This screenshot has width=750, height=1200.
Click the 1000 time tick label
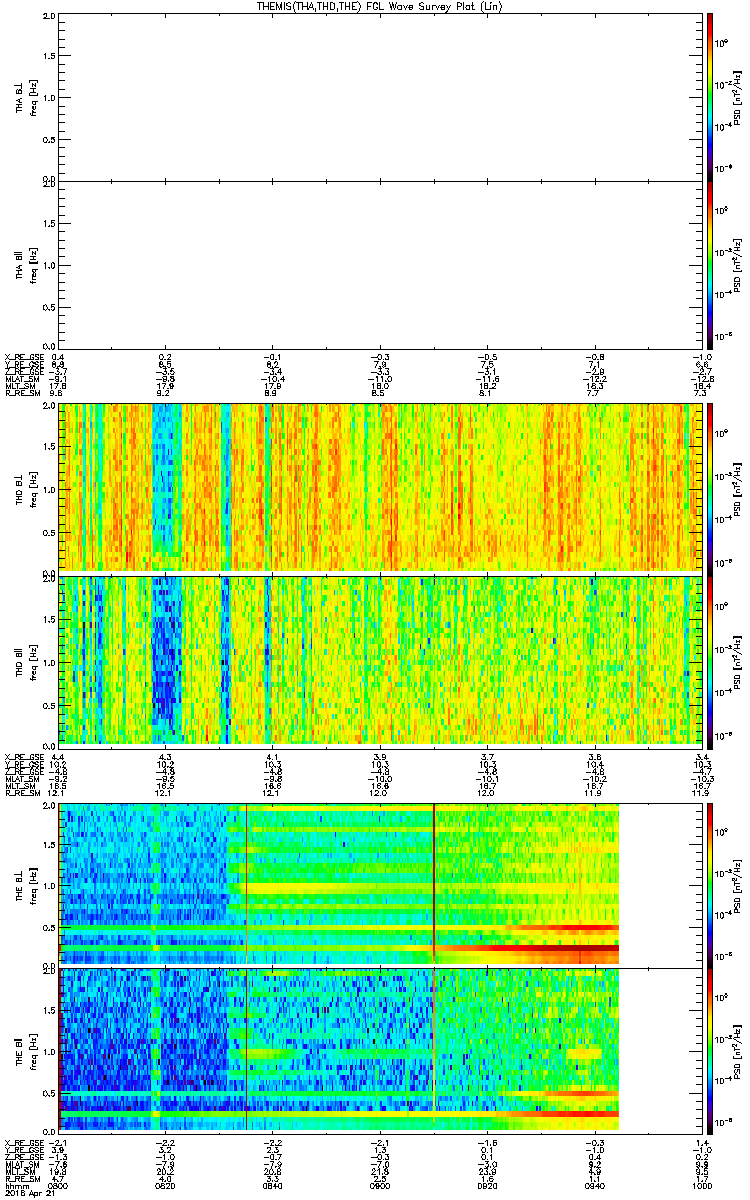pos(702,1185)
